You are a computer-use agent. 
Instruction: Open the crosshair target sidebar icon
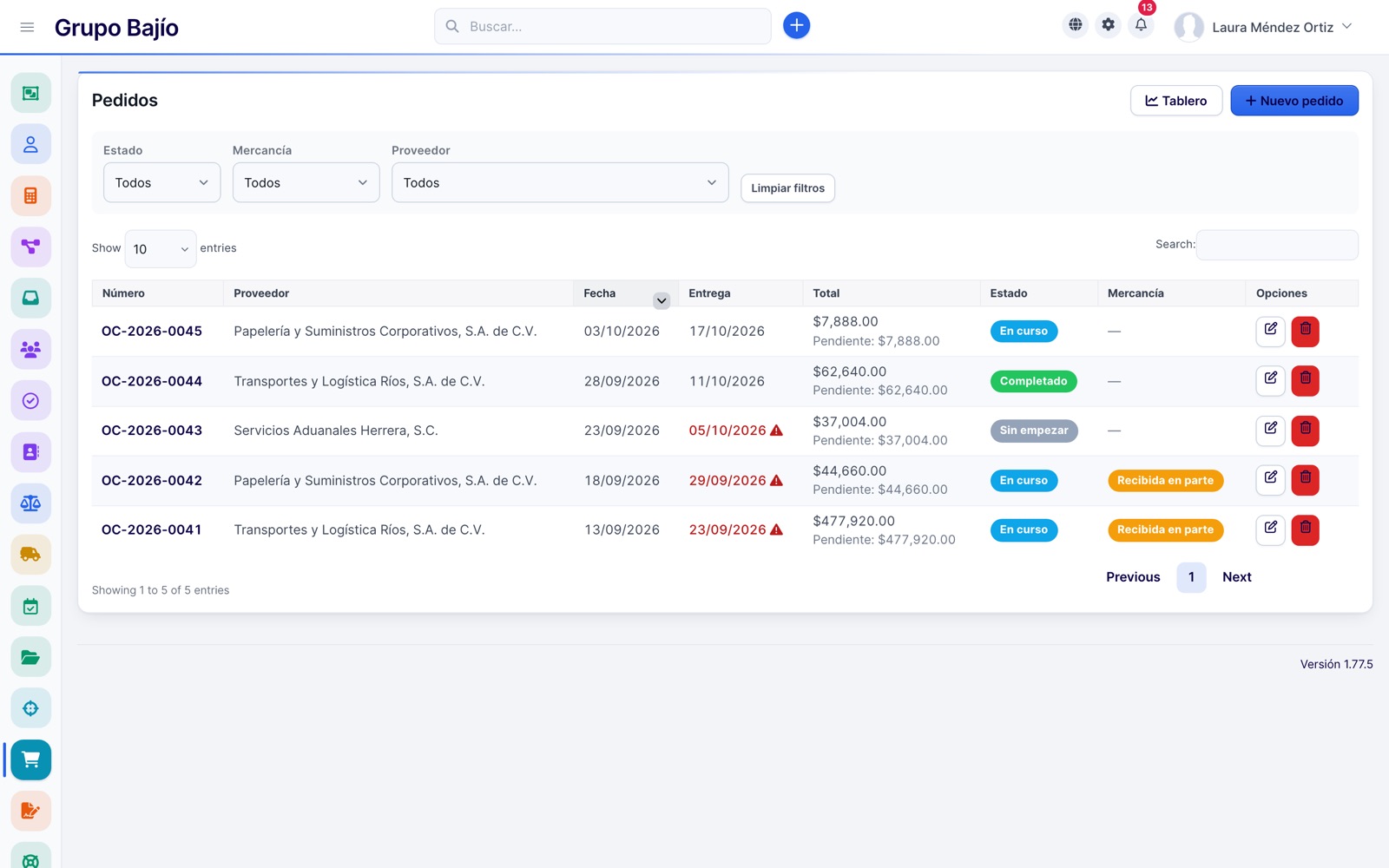pyautogui.click(x=30, y=708)
